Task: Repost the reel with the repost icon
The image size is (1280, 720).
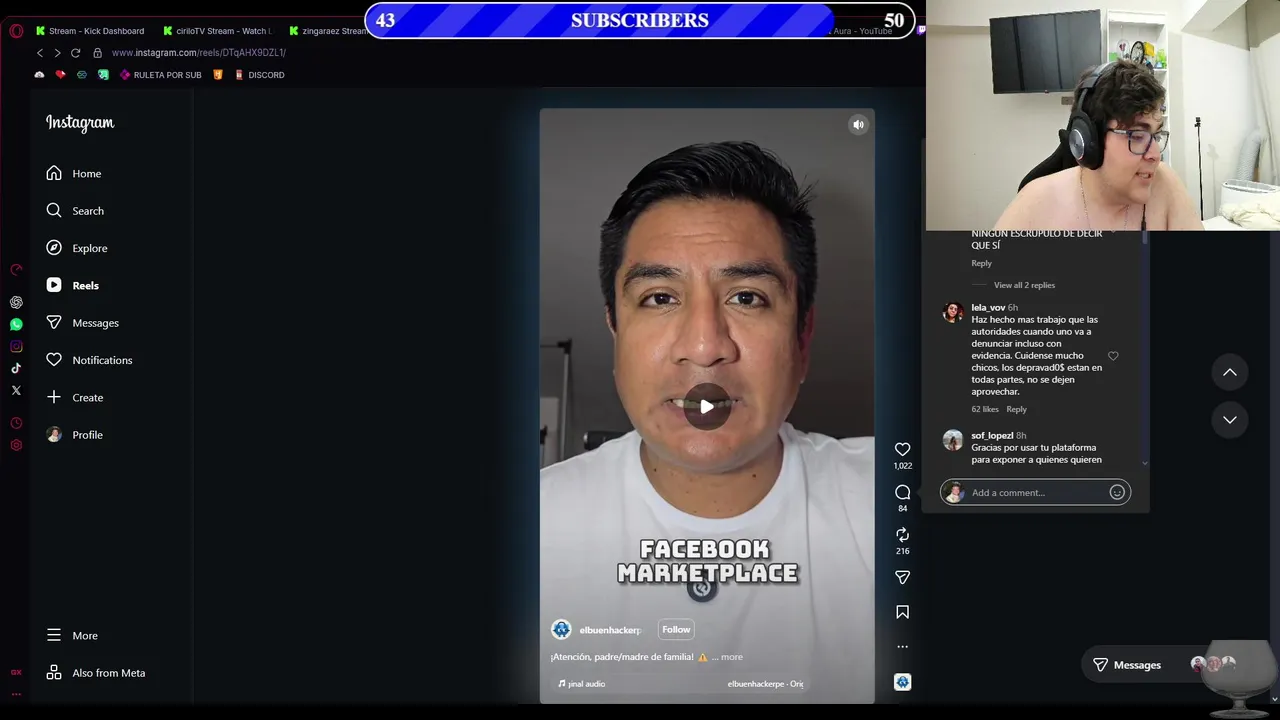Action: tap(902, 535)
